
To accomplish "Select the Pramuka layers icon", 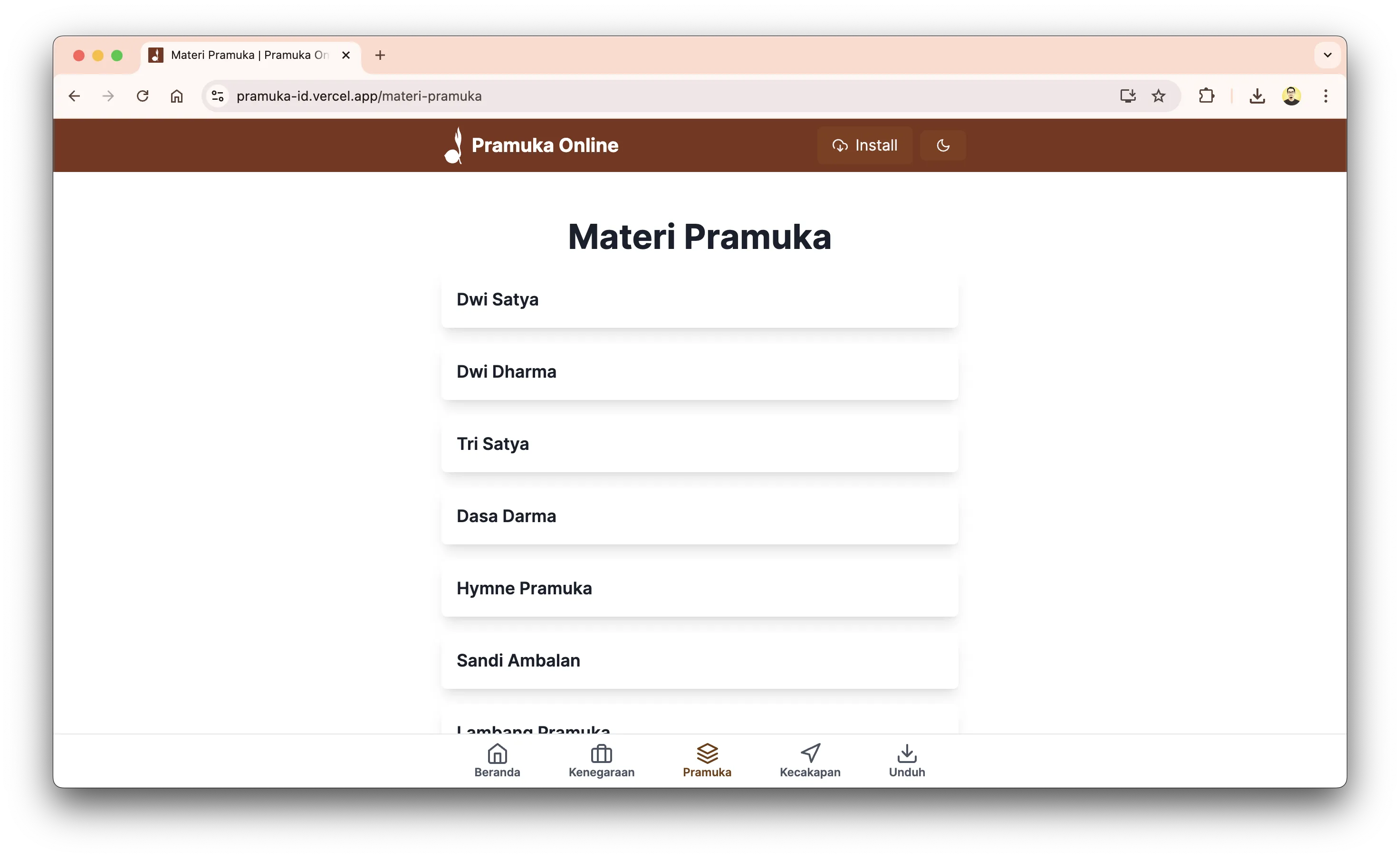I will [707, 753].
